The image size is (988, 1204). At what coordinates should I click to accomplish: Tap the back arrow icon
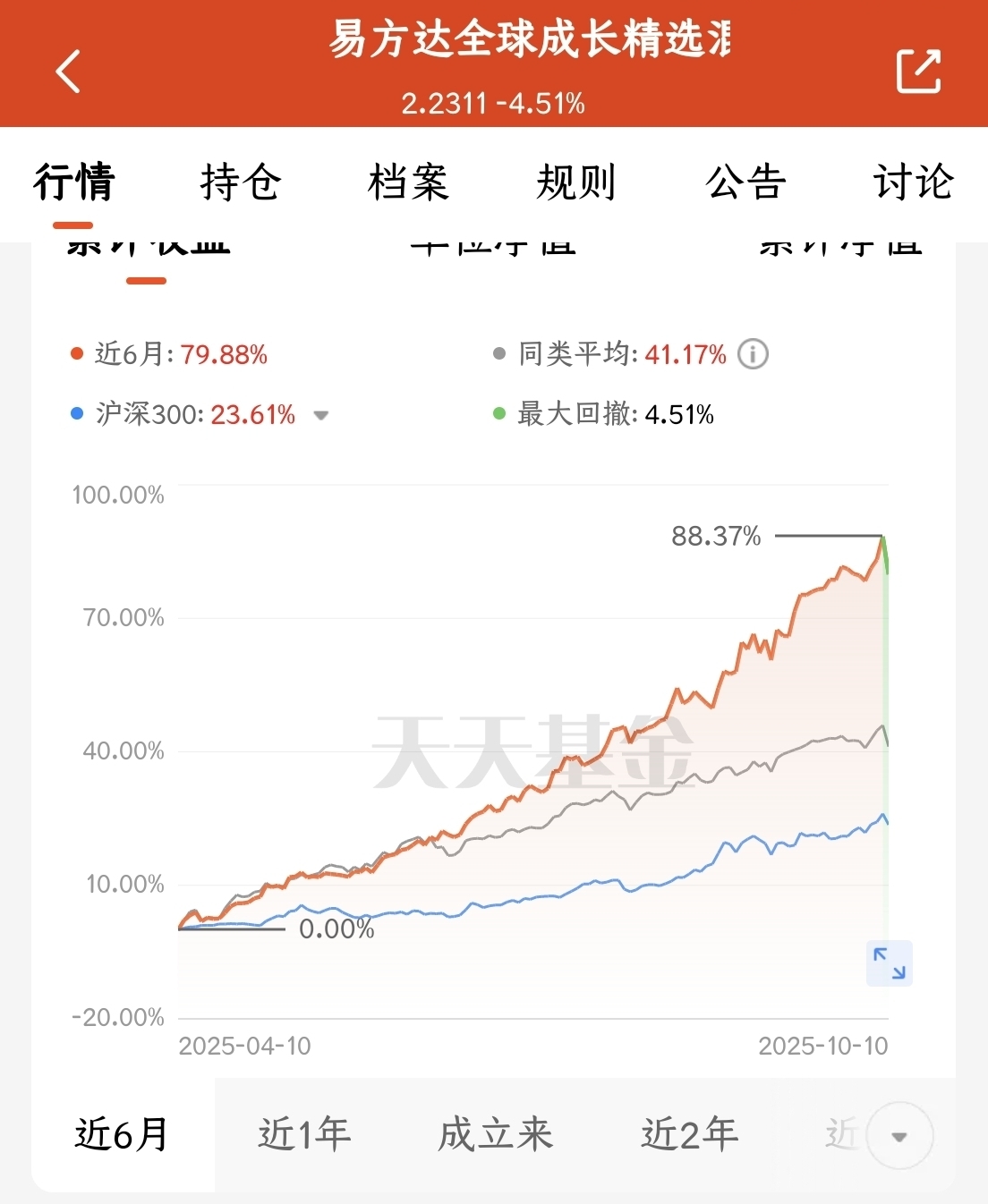coord(69,72)
